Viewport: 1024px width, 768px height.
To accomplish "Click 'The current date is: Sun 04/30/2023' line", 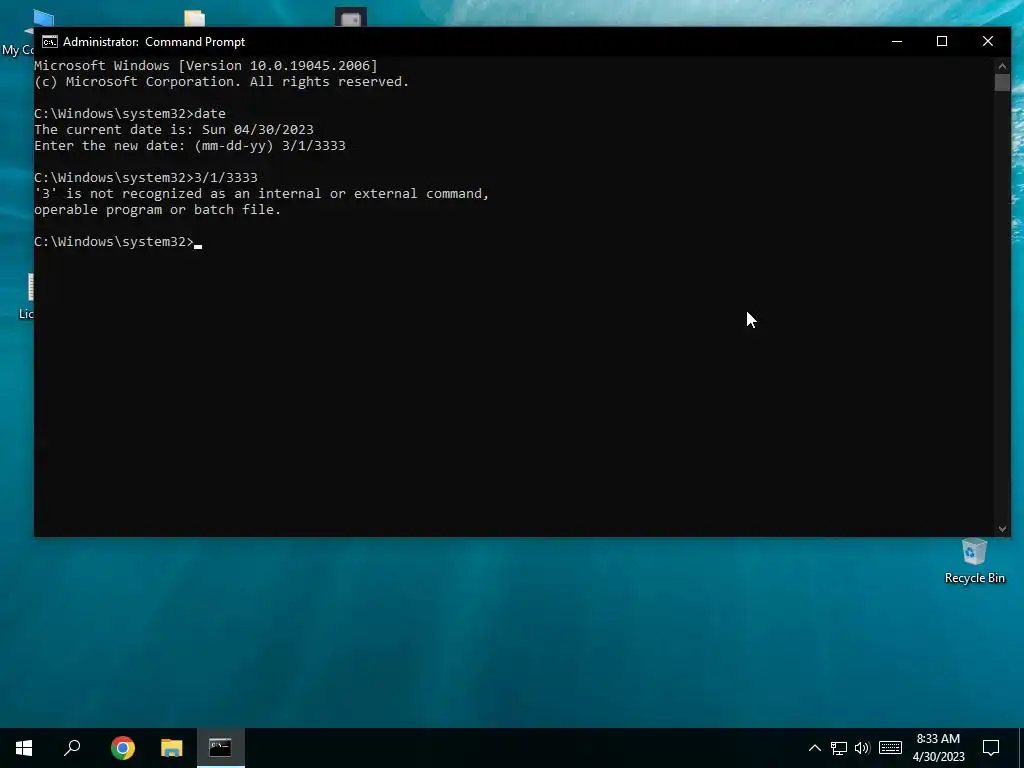I will pos(174,129).
